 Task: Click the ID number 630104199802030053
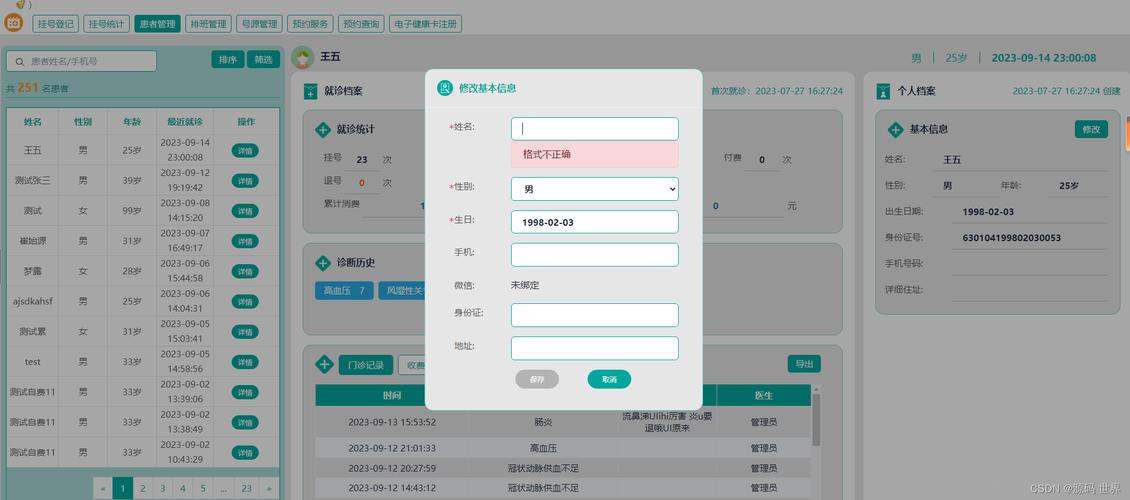tap(1012, 238)
